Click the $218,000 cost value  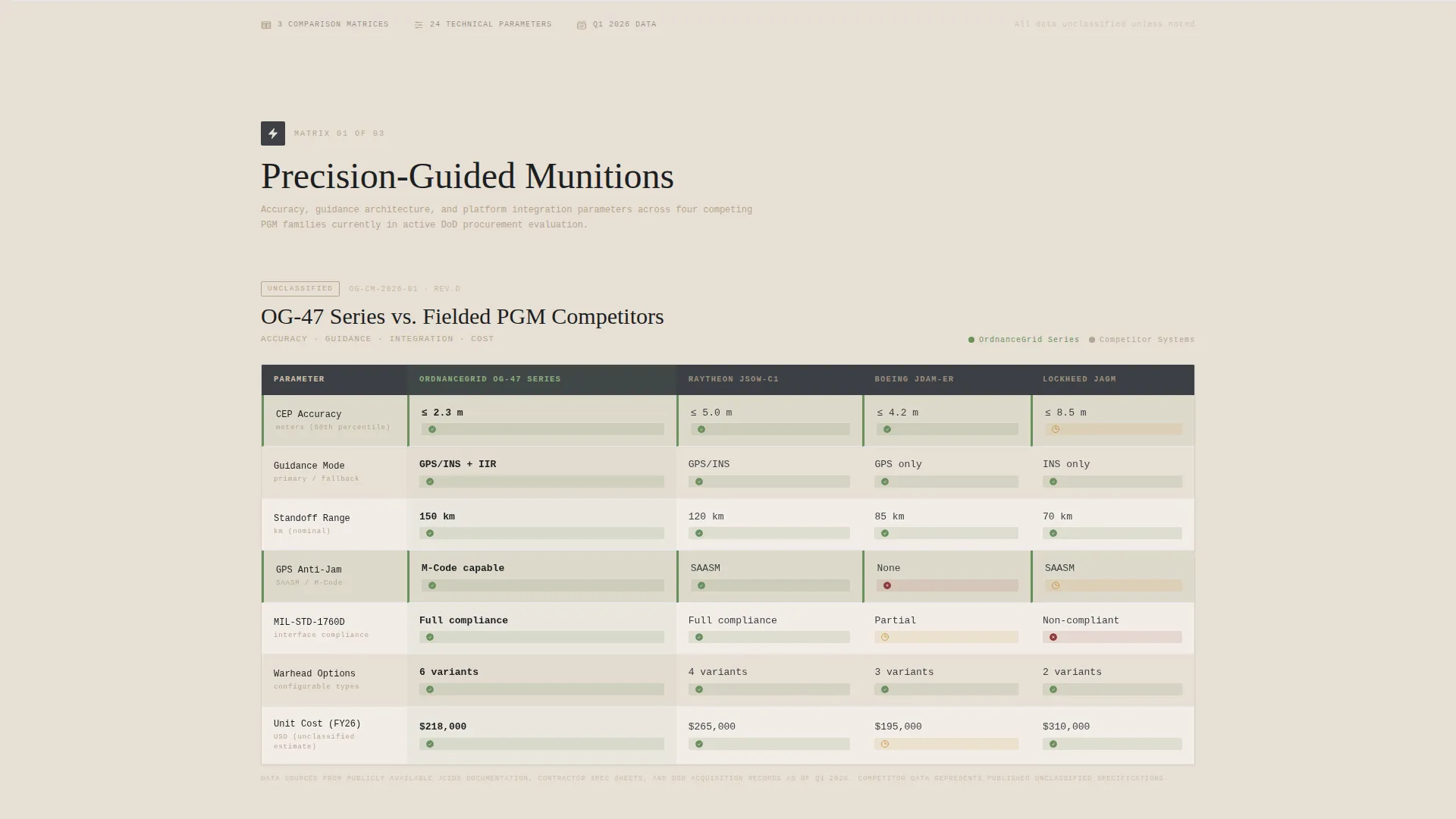(x=443, y=727)
